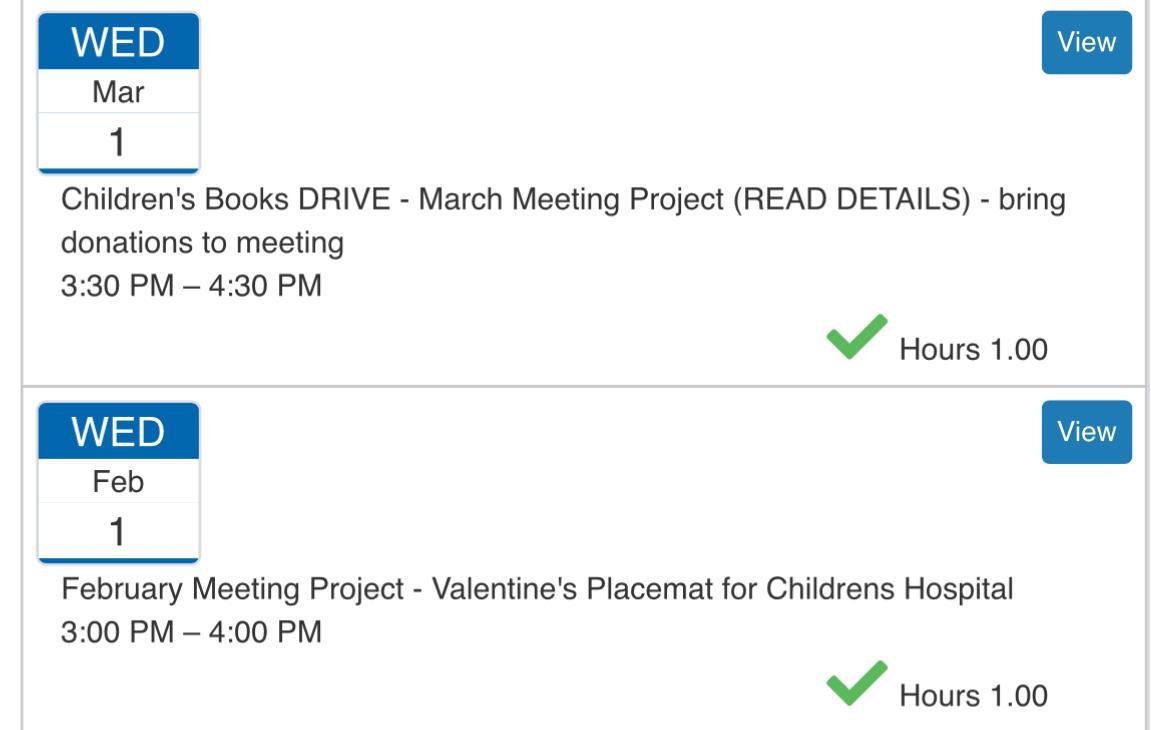
Task: Click the "Mar" month label
Action: click(x=118, y=93)
